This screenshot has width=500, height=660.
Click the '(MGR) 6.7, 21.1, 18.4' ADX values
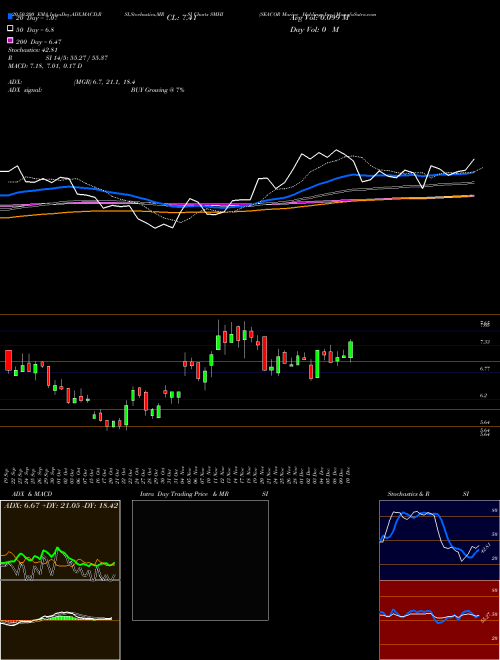click(104, 82)
